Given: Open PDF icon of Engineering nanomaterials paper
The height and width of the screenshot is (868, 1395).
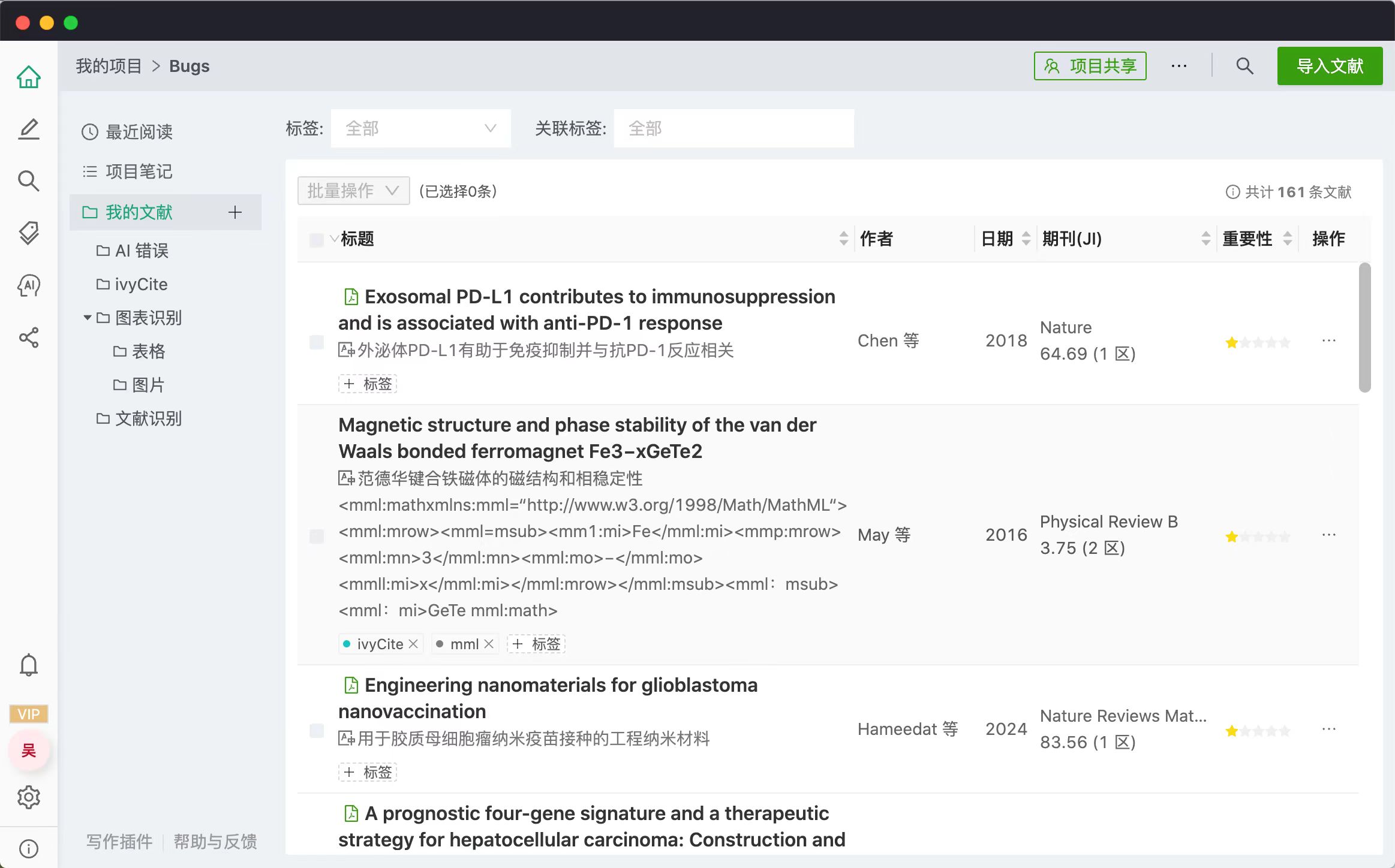Looking at the screenshot, I should tap(351, 685).
